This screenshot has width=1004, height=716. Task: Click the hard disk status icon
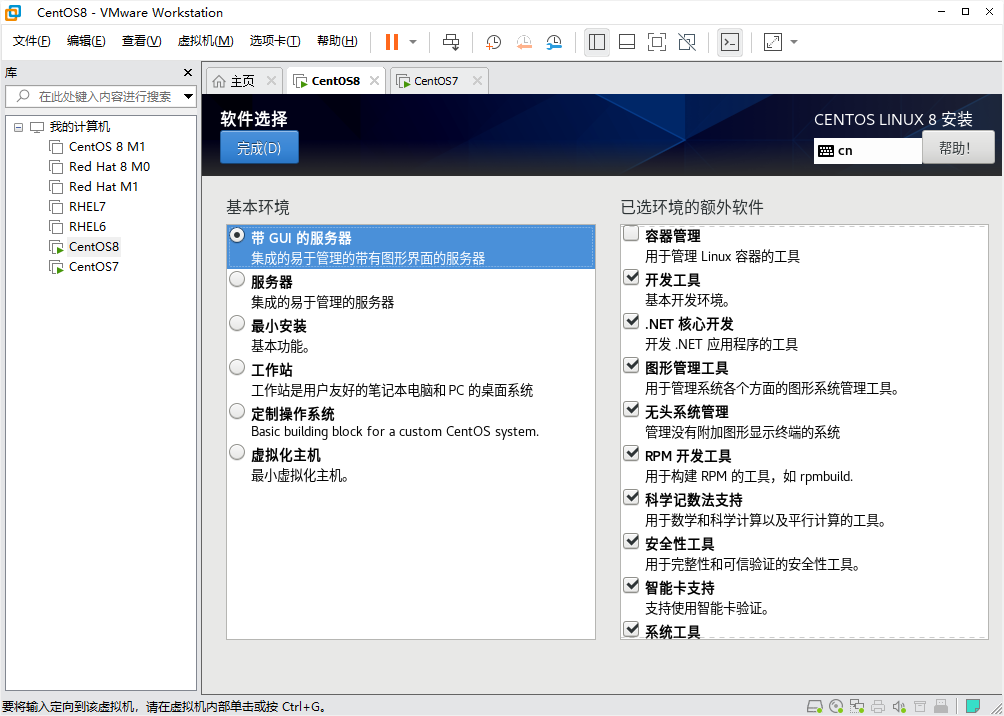[814, 707]
